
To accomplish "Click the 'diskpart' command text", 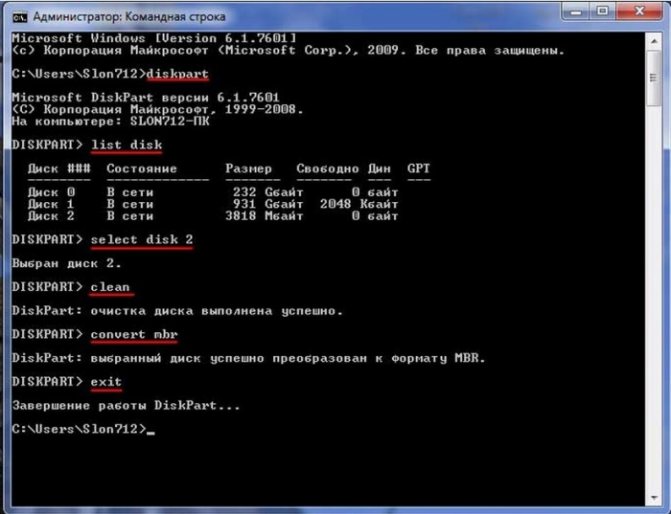I will [x=177, y=74].
